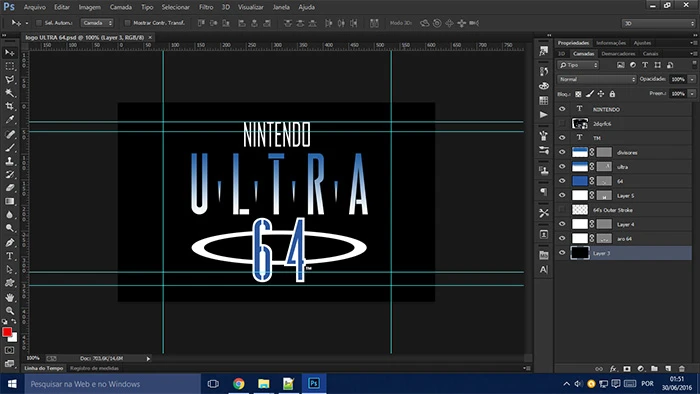This screenshot has width=700, height=394.
Task: Open the Tipo layer filter dropdown
Action: pyautogui.click(x=578, y=65)
